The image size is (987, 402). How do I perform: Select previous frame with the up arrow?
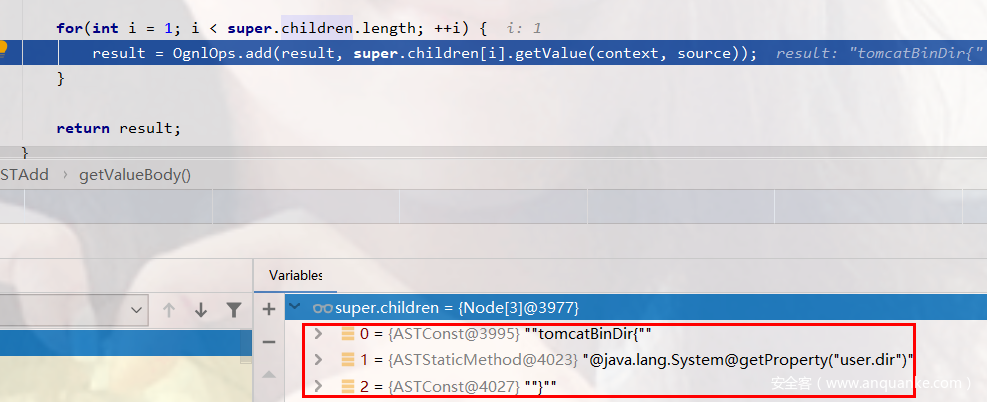pyautogui.click(x=169, y=310)
